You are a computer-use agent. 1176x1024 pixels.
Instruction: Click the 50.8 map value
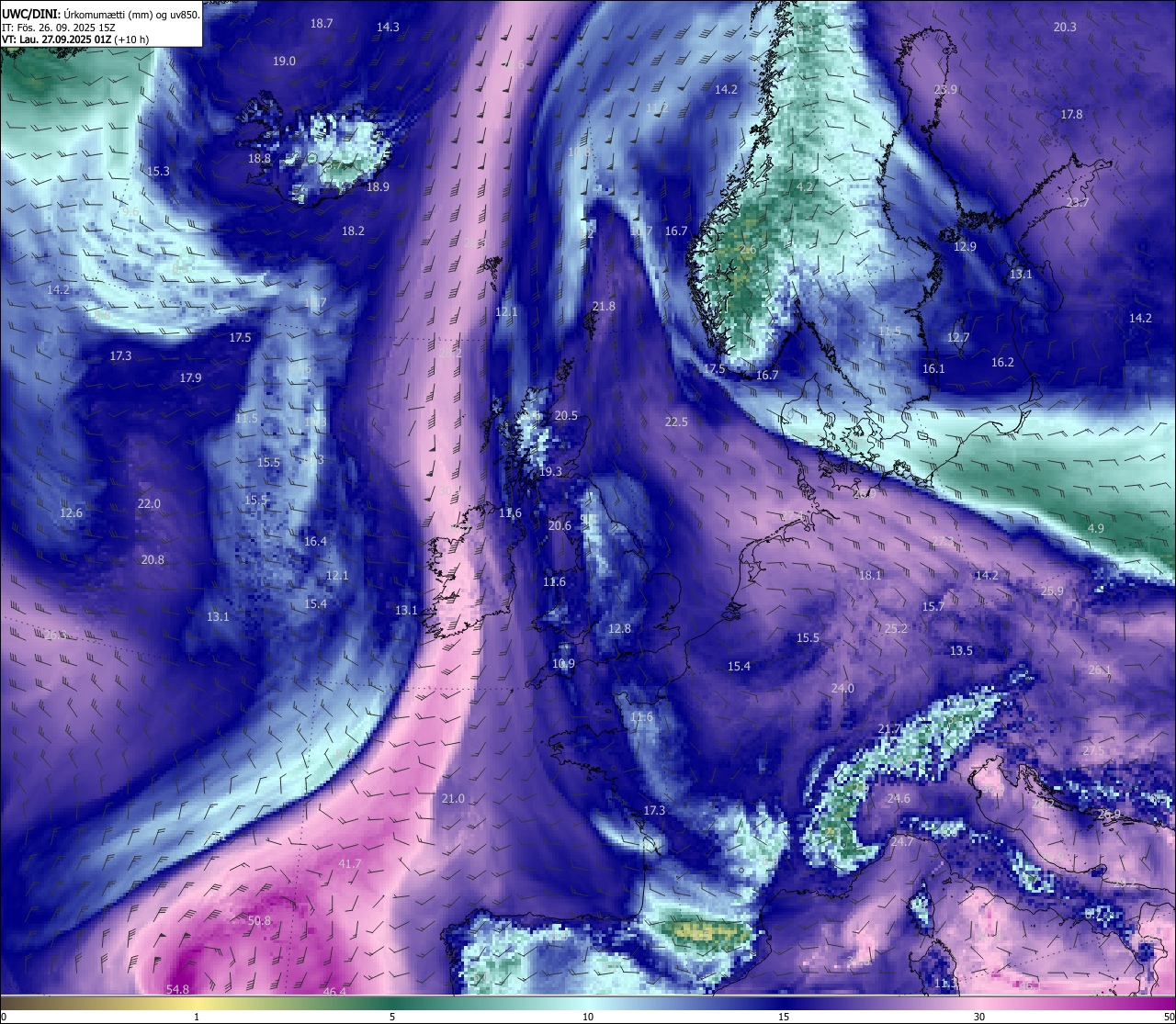click(259, 921)
